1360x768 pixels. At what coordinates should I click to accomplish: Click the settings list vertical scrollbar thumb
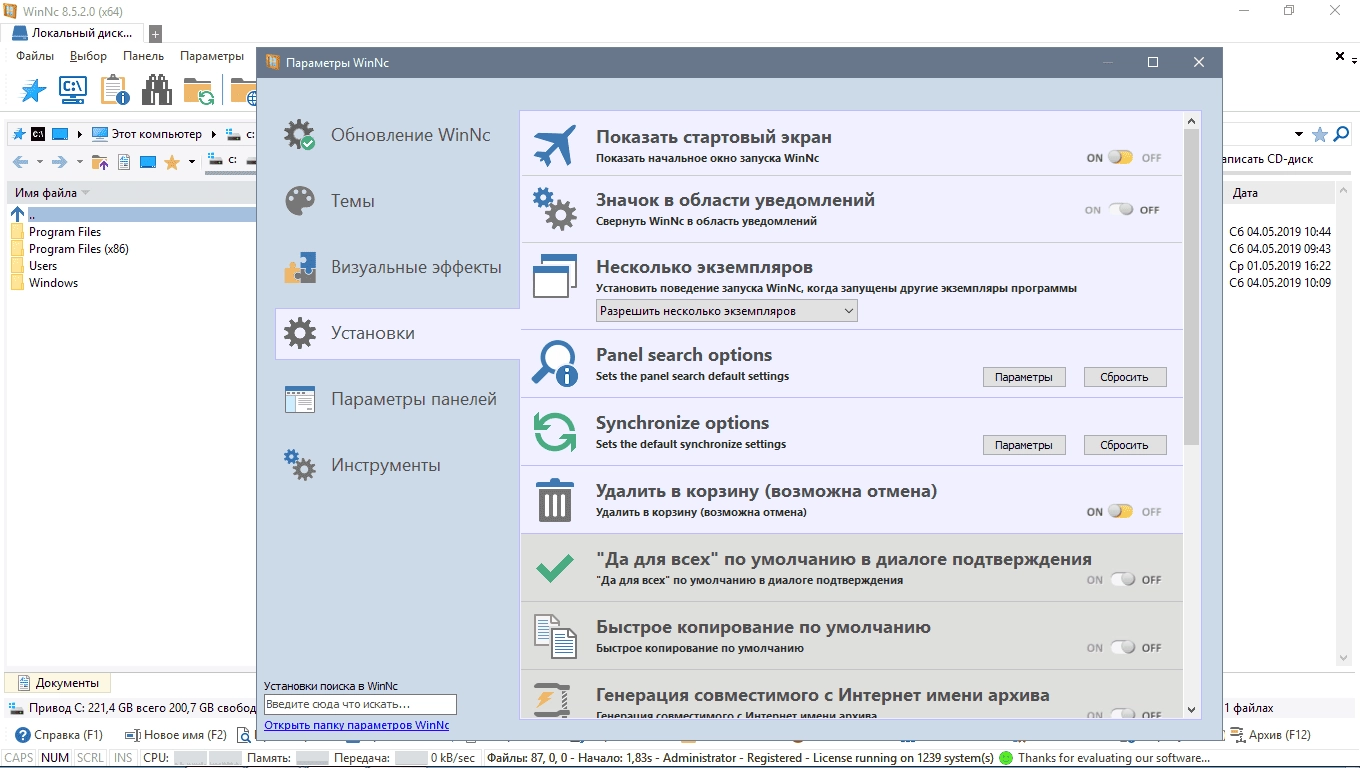point(1191,285)
